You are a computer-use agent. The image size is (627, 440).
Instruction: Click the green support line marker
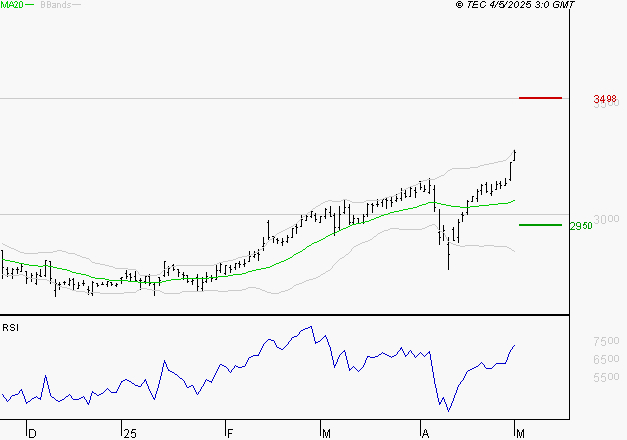[540, 225]
